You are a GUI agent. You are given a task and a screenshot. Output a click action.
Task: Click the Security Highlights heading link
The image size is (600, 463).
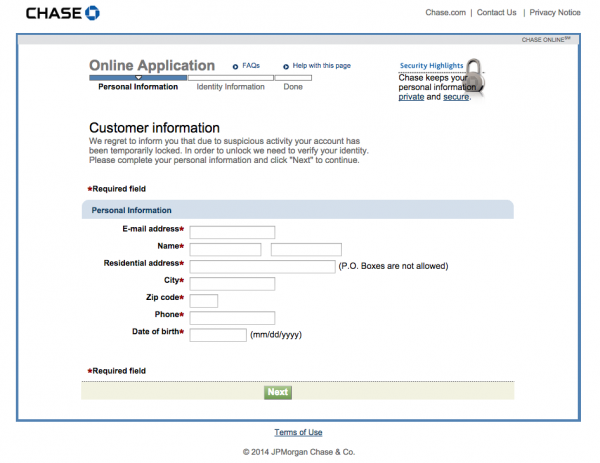click(431, 65)
